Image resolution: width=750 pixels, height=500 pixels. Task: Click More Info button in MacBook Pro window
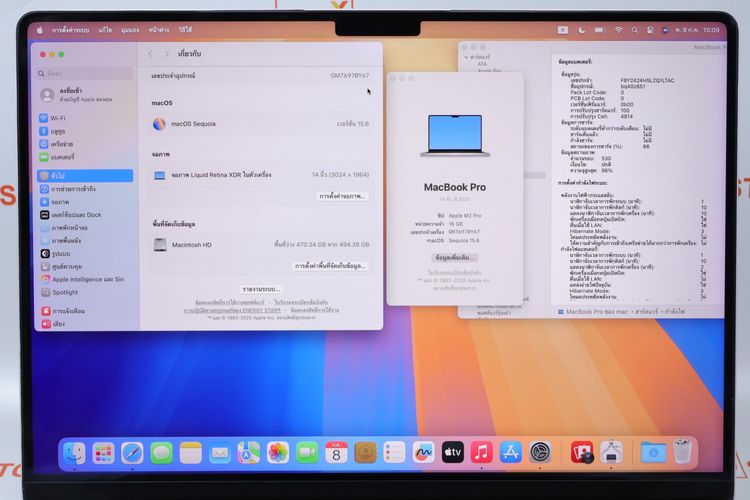point(454,257)
